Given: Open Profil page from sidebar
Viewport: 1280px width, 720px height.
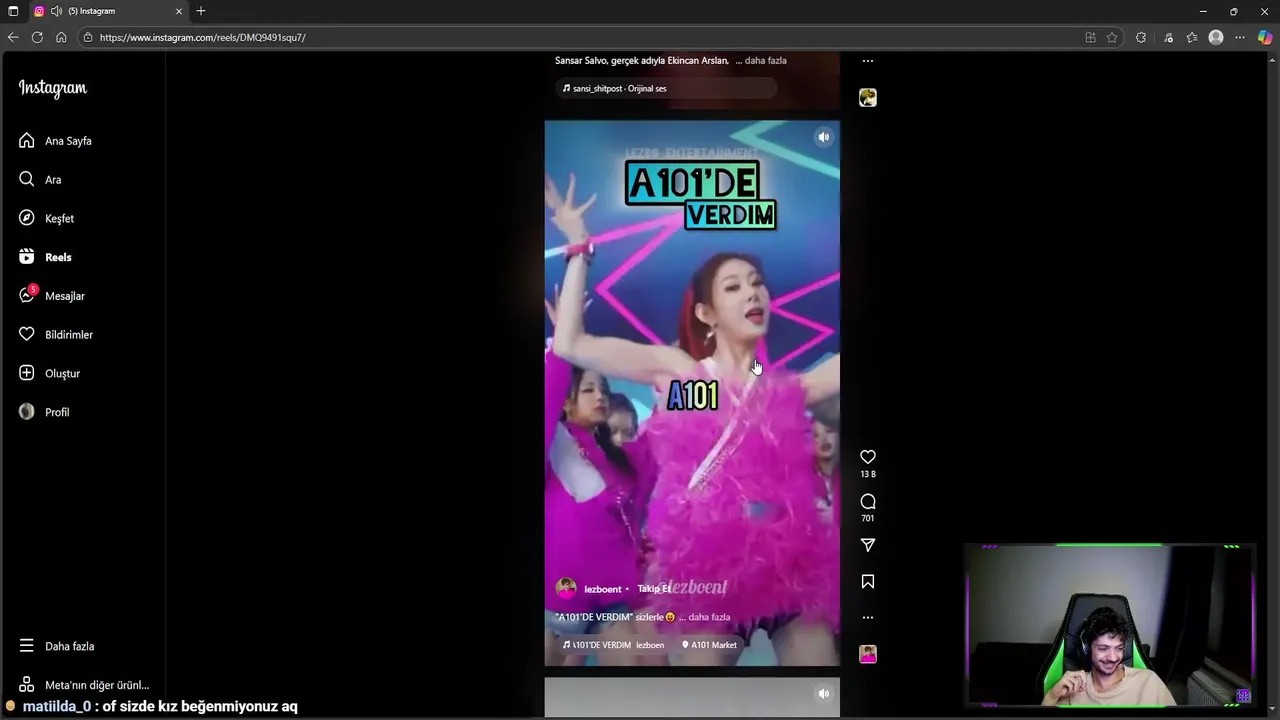Looking at the screenshot, I should point(44,412).
